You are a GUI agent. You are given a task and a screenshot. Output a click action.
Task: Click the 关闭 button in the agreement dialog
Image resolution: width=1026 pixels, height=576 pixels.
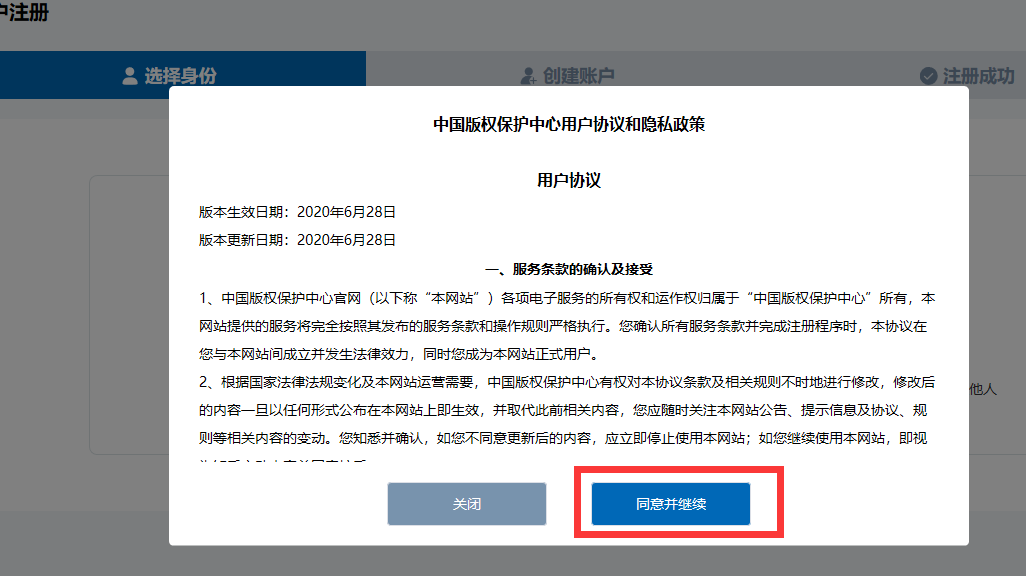pyautogui.click(x=467, y=504)
